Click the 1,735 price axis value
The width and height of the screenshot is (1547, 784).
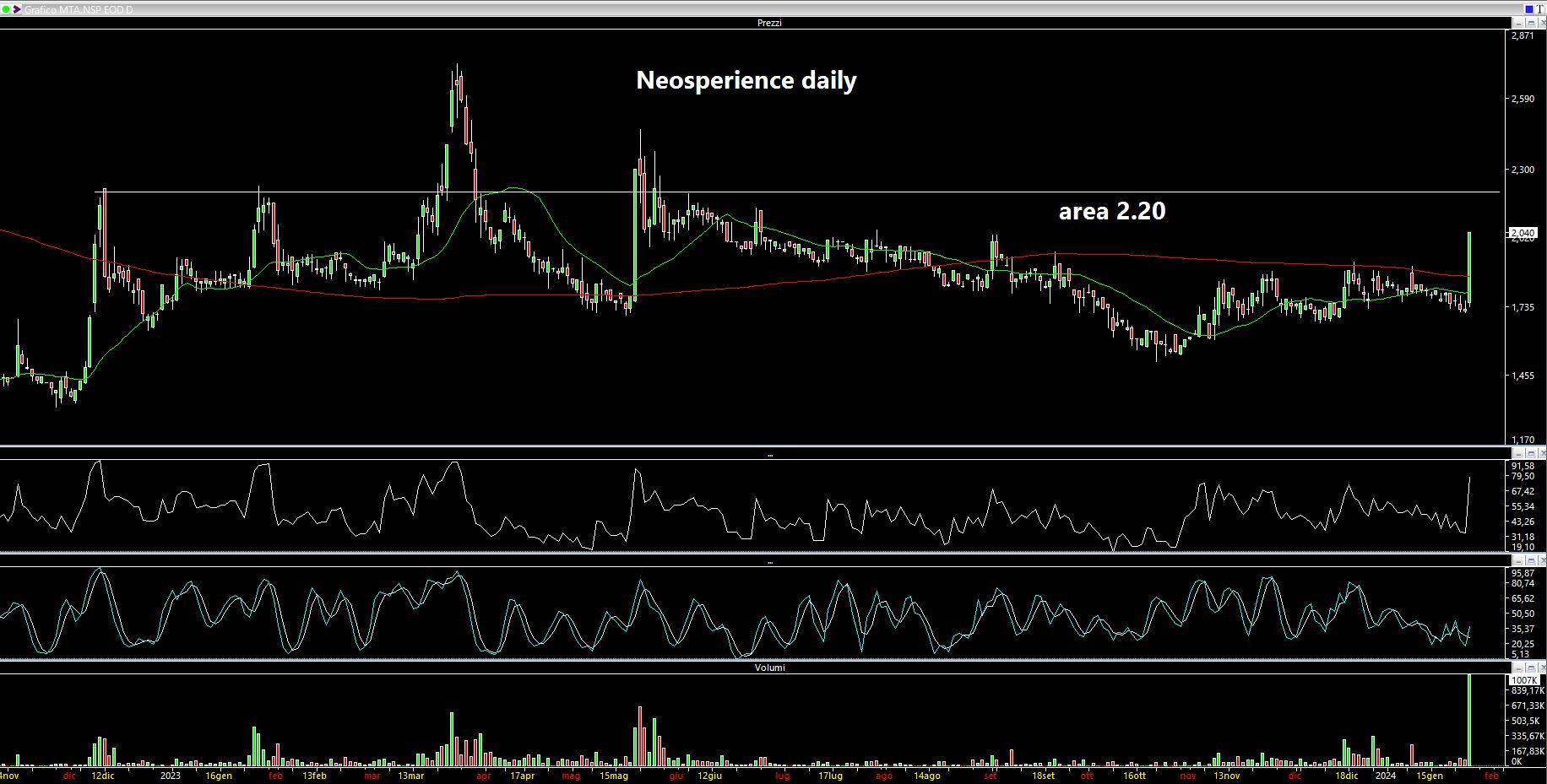point(1523,307)
